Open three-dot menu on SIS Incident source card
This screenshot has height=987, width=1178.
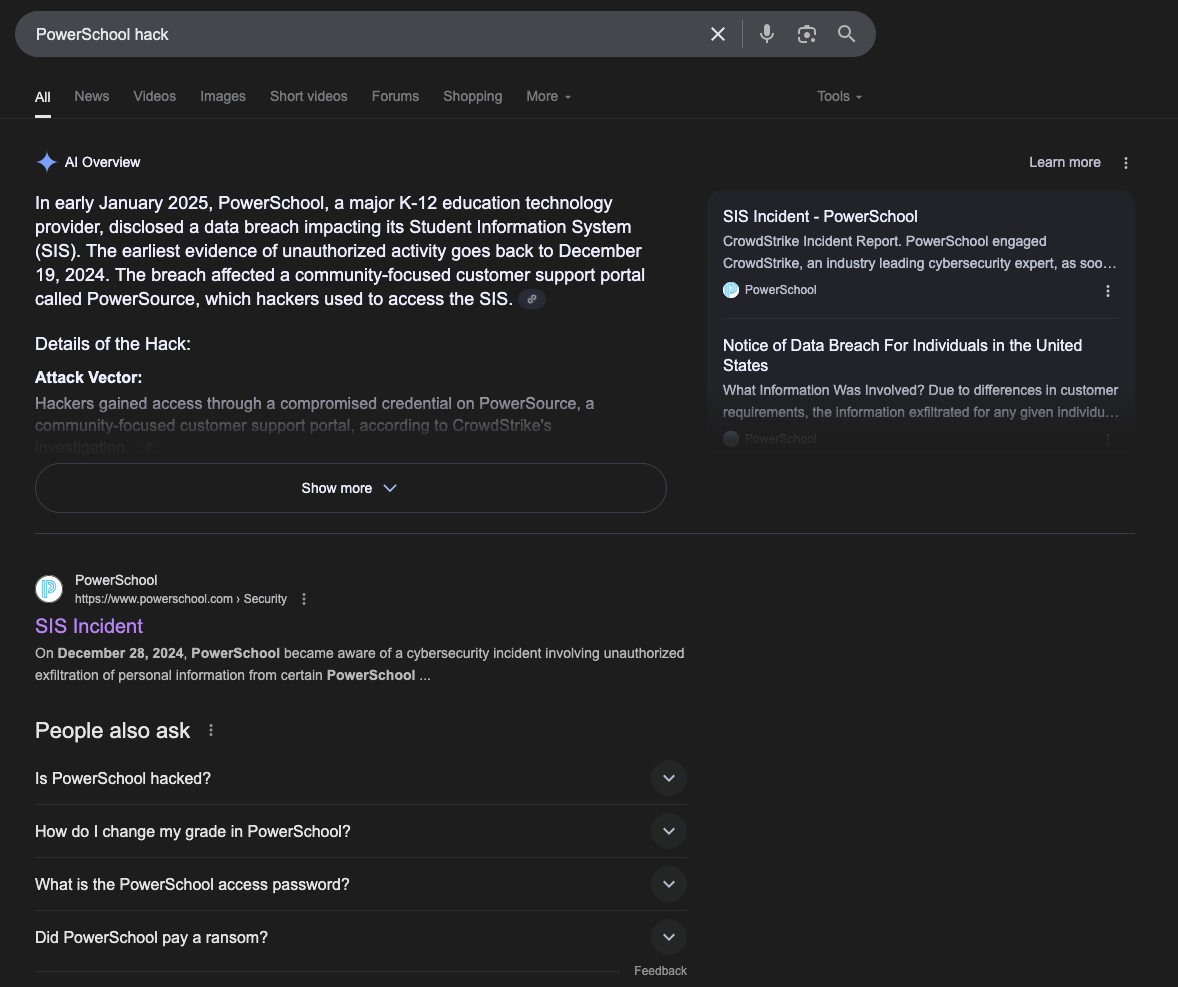click(x=1107, y=291)
